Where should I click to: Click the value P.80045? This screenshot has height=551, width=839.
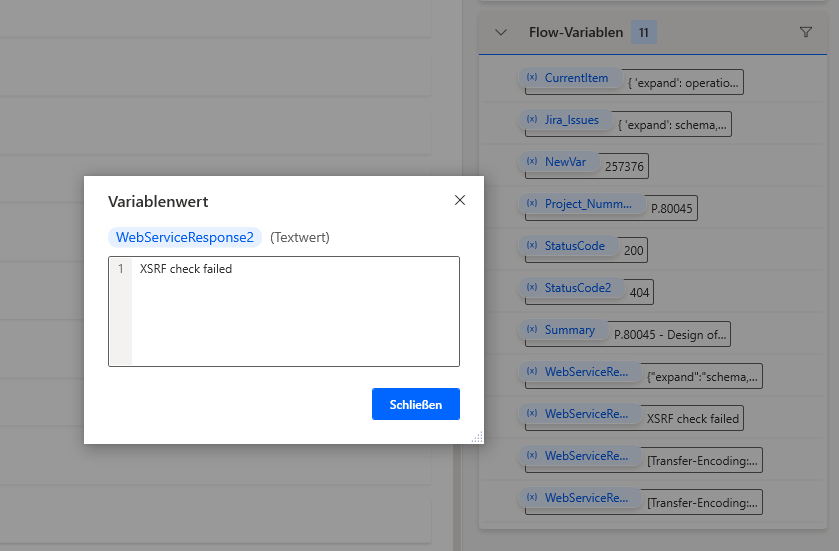[x=672, y=209]
